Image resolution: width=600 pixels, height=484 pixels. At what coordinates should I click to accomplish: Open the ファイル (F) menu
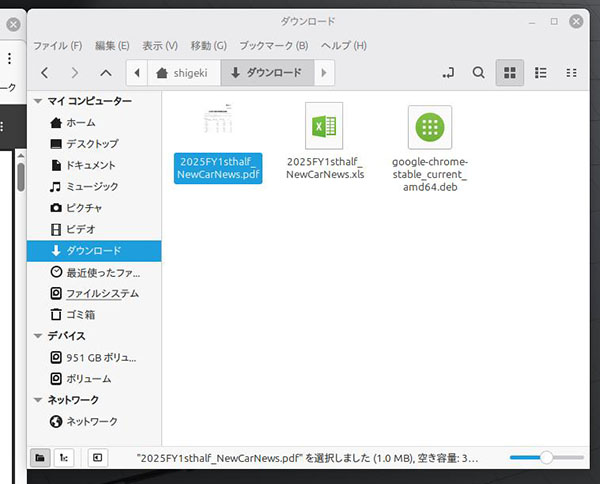tap(57, 46)
